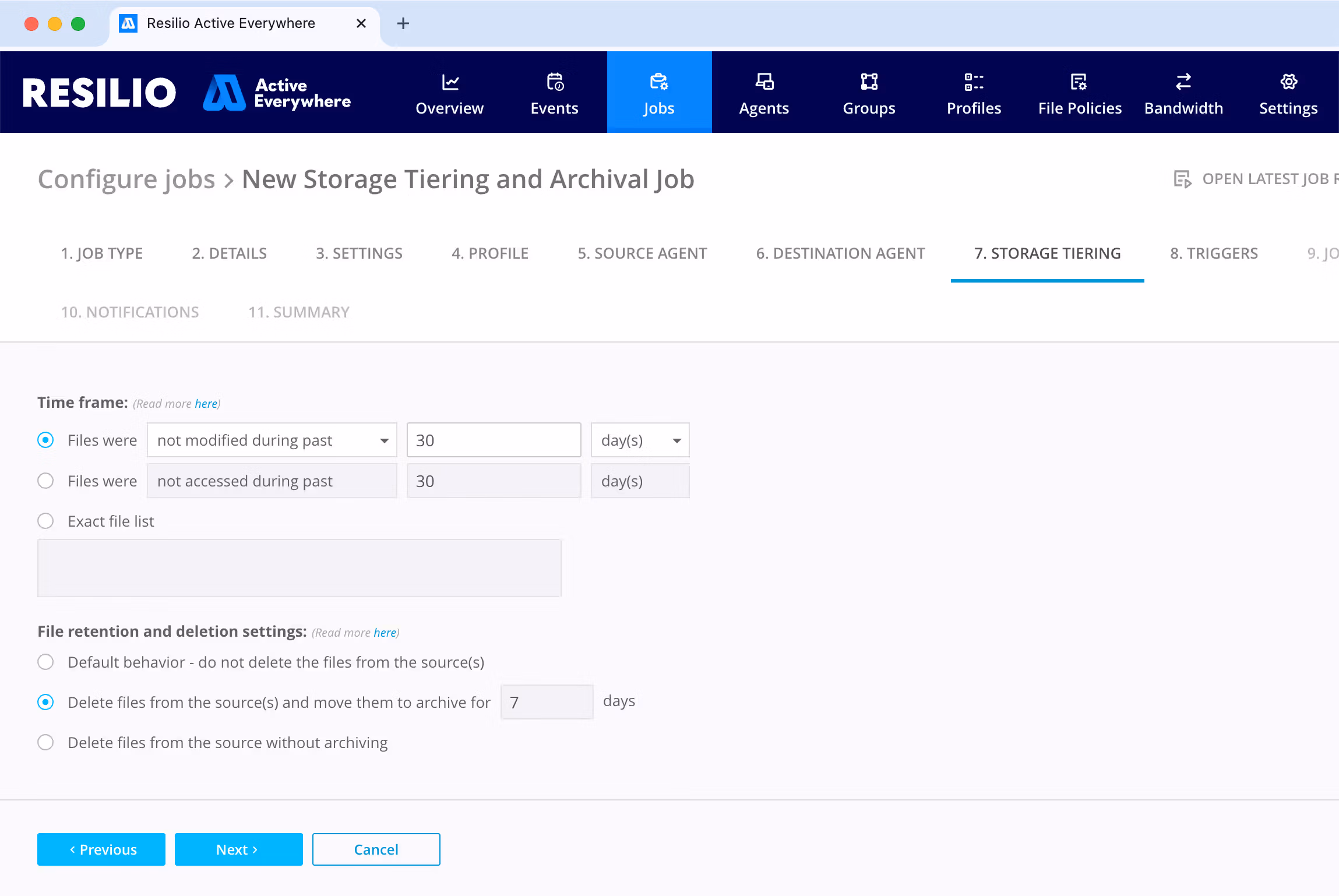The height and width of the screenshot is (896, 1339).
Task: Open the Time frame here link
Action: coord(205,403)
